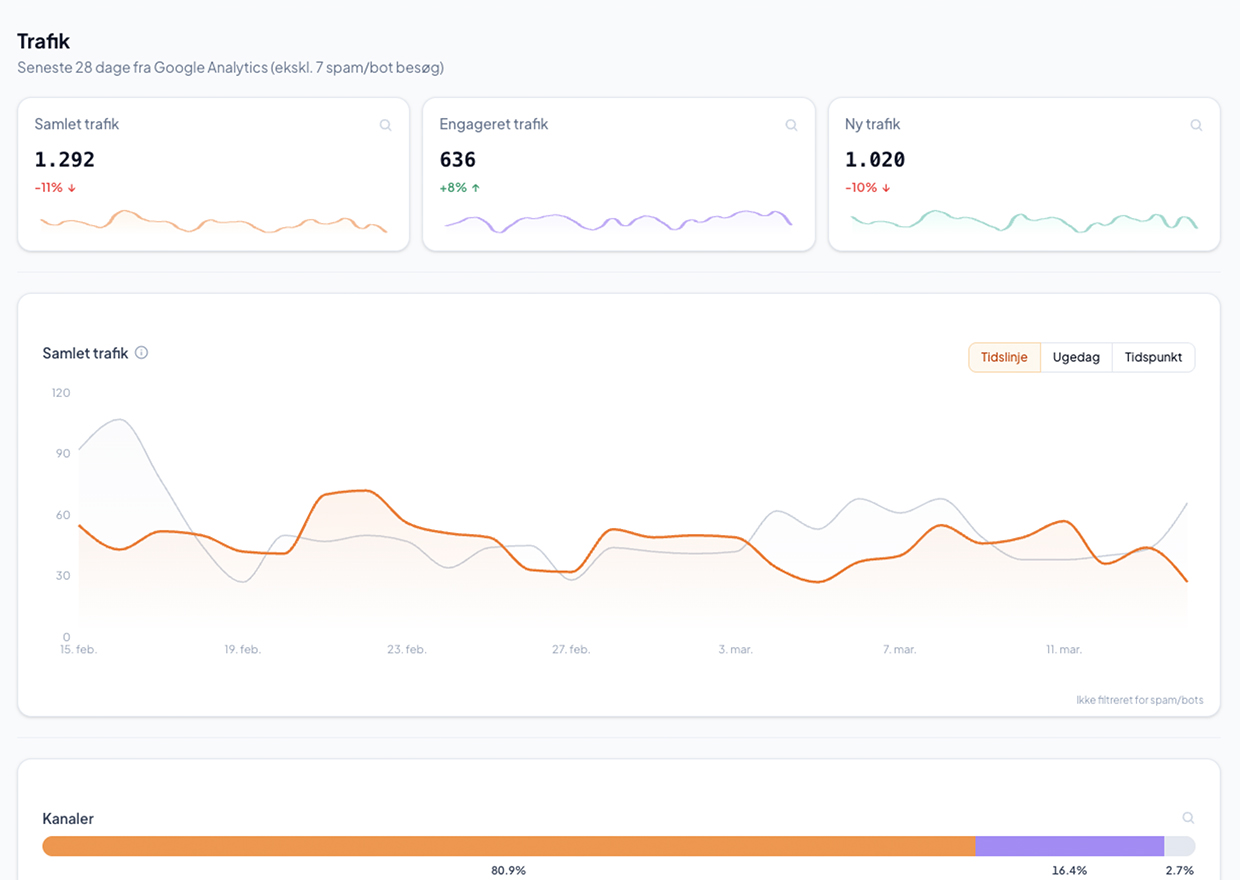Click the red down arrow beside -10%

point(884,187)
